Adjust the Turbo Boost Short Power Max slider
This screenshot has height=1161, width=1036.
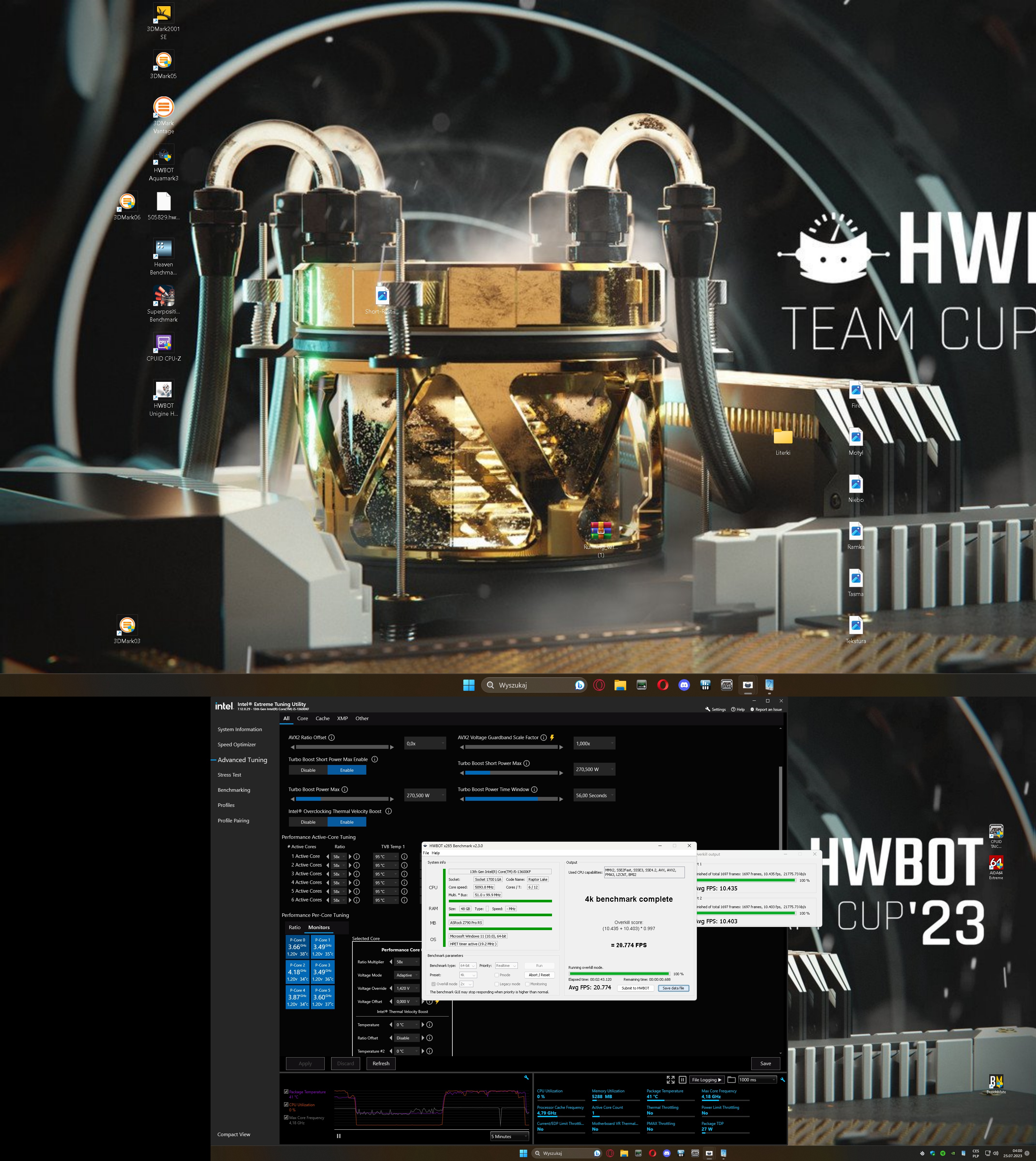click(511, 773)
